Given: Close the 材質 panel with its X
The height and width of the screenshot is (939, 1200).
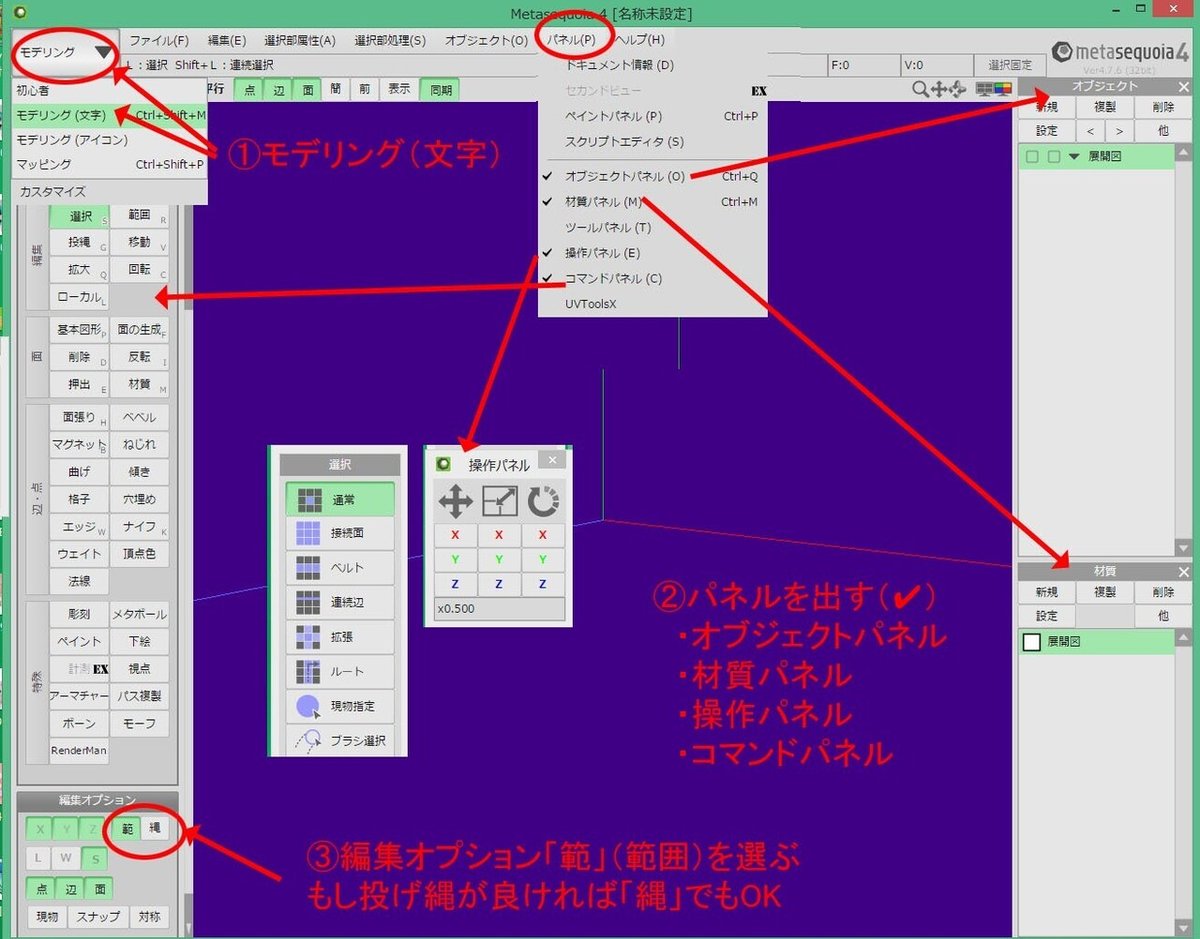Looking at the screenshot, I should click(x=1184, y=571).
